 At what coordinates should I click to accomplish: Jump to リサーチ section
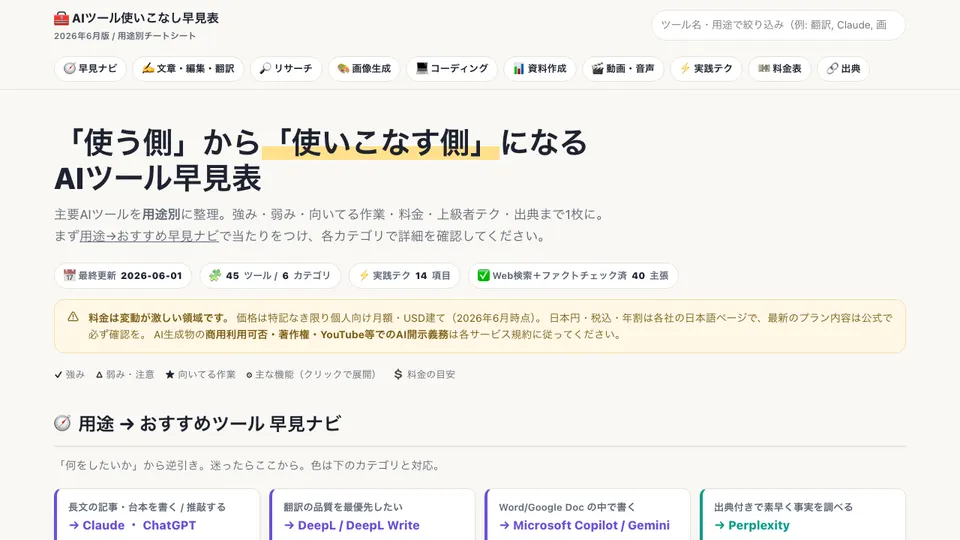point(286,69)
